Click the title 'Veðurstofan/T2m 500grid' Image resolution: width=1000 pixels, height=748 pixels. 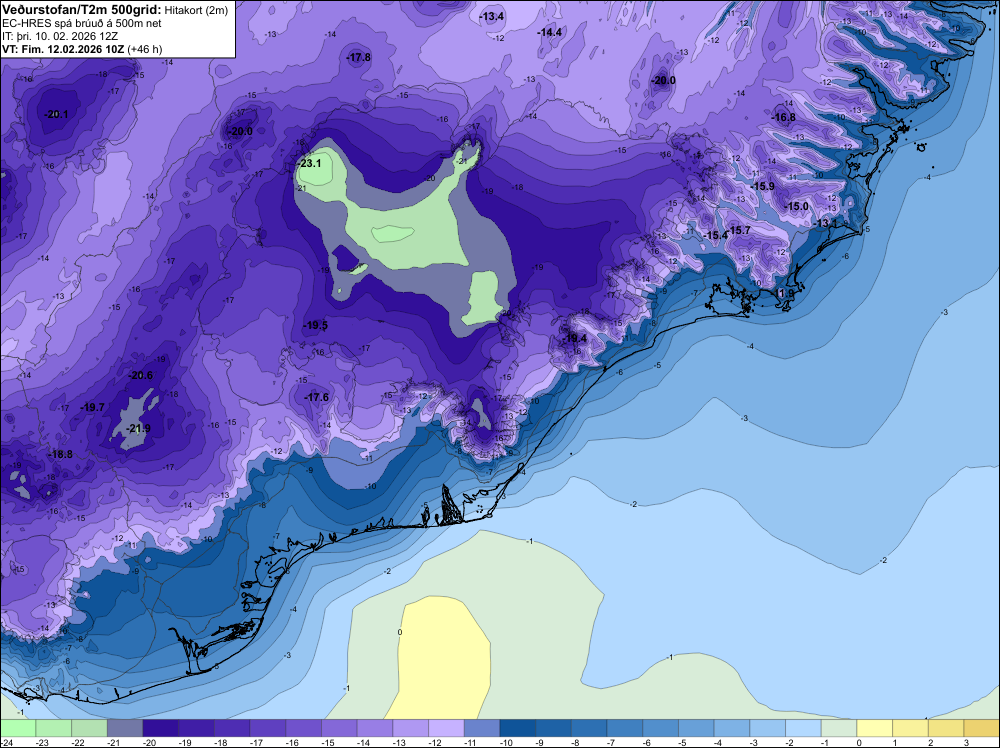(x=82, y=9)
